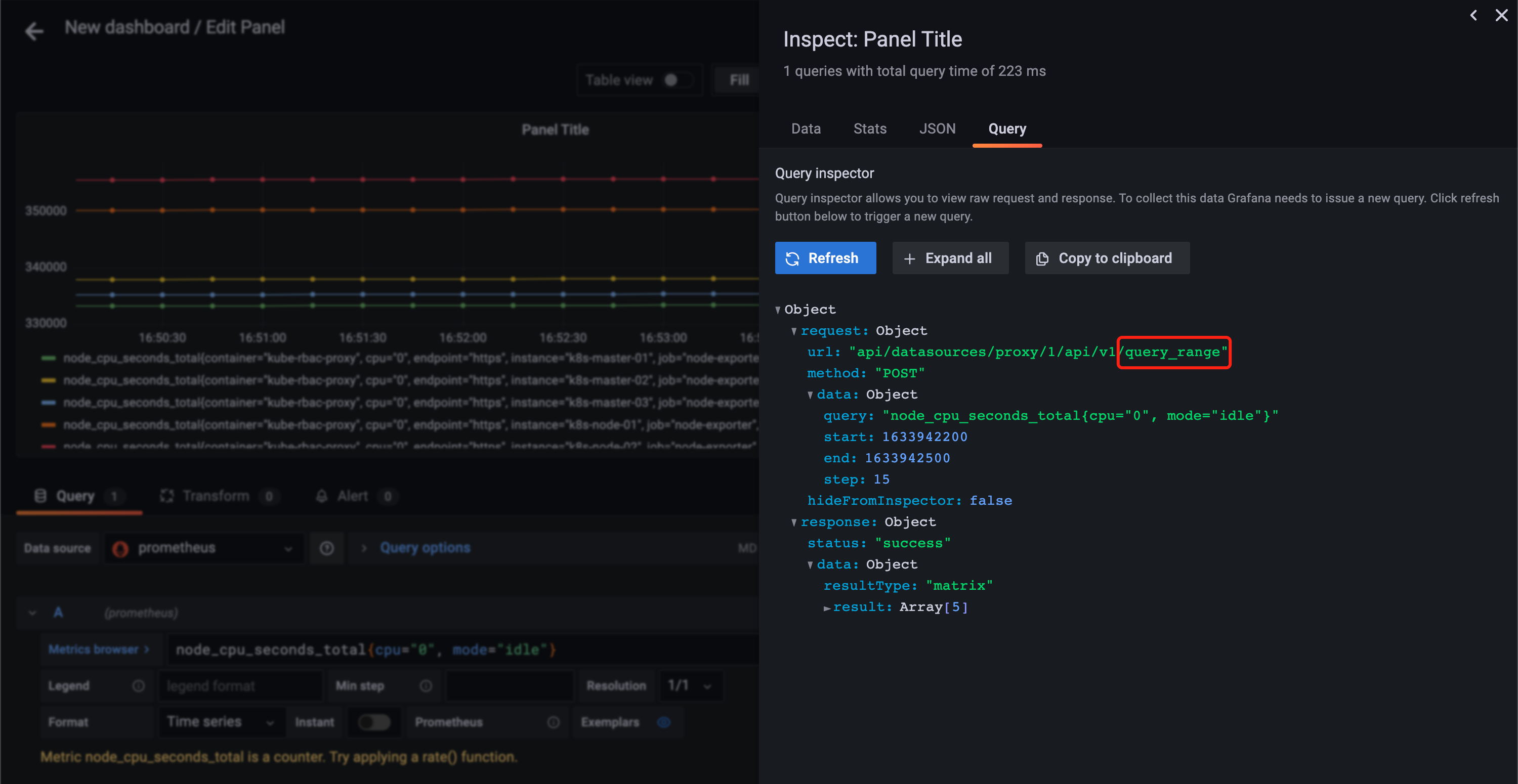Click Expand all button

point(950,258)
